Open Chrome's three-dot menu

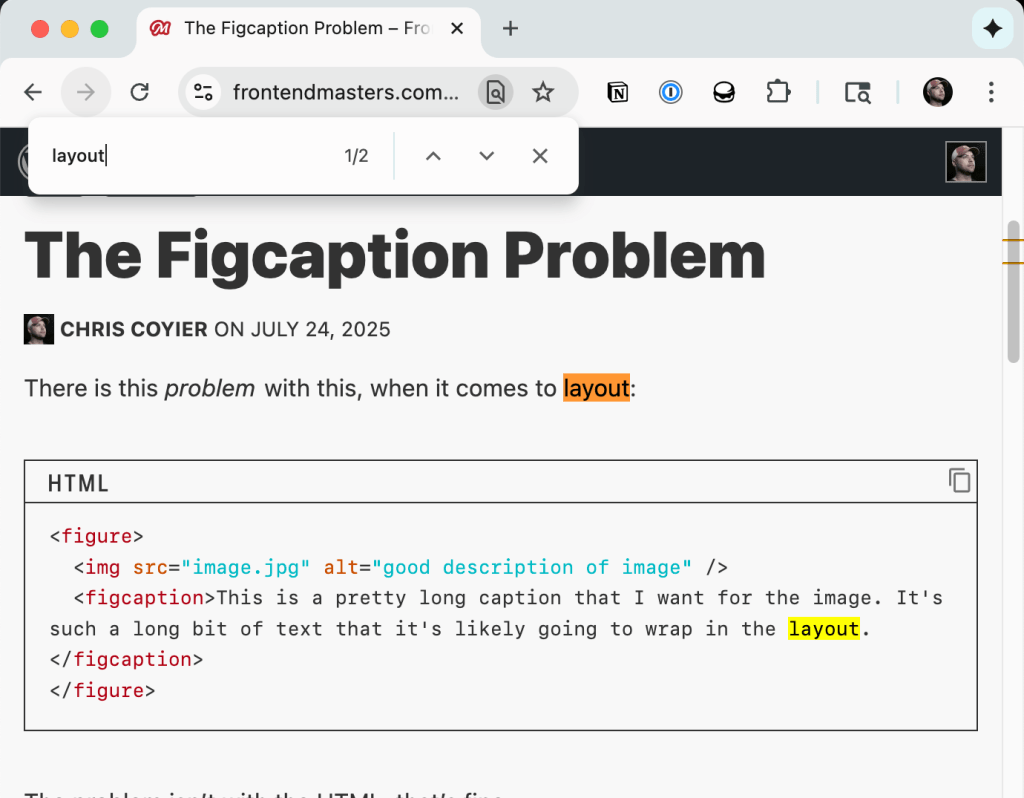coord(991,93)
